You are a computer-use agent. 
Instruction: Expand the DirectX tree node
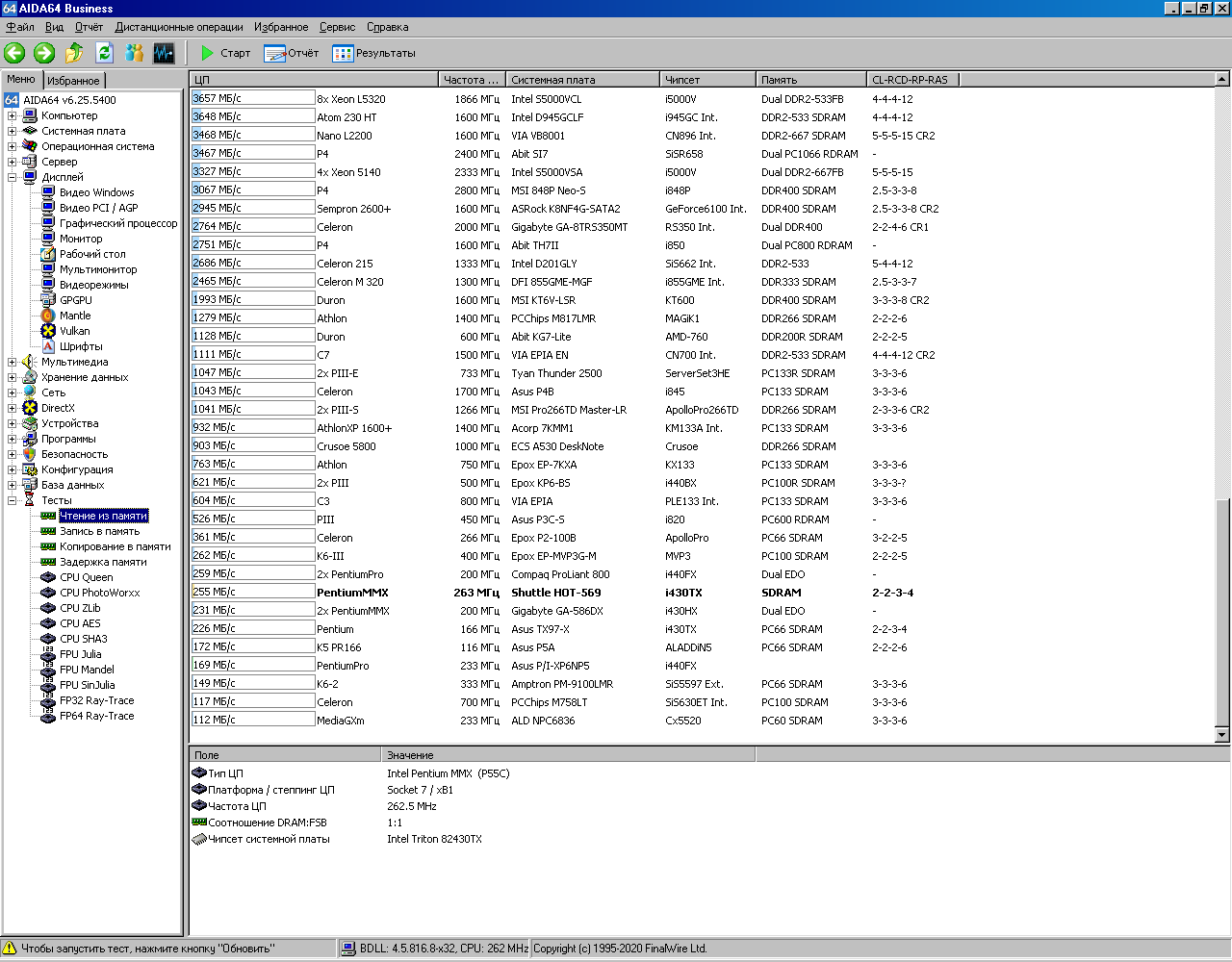13,408
